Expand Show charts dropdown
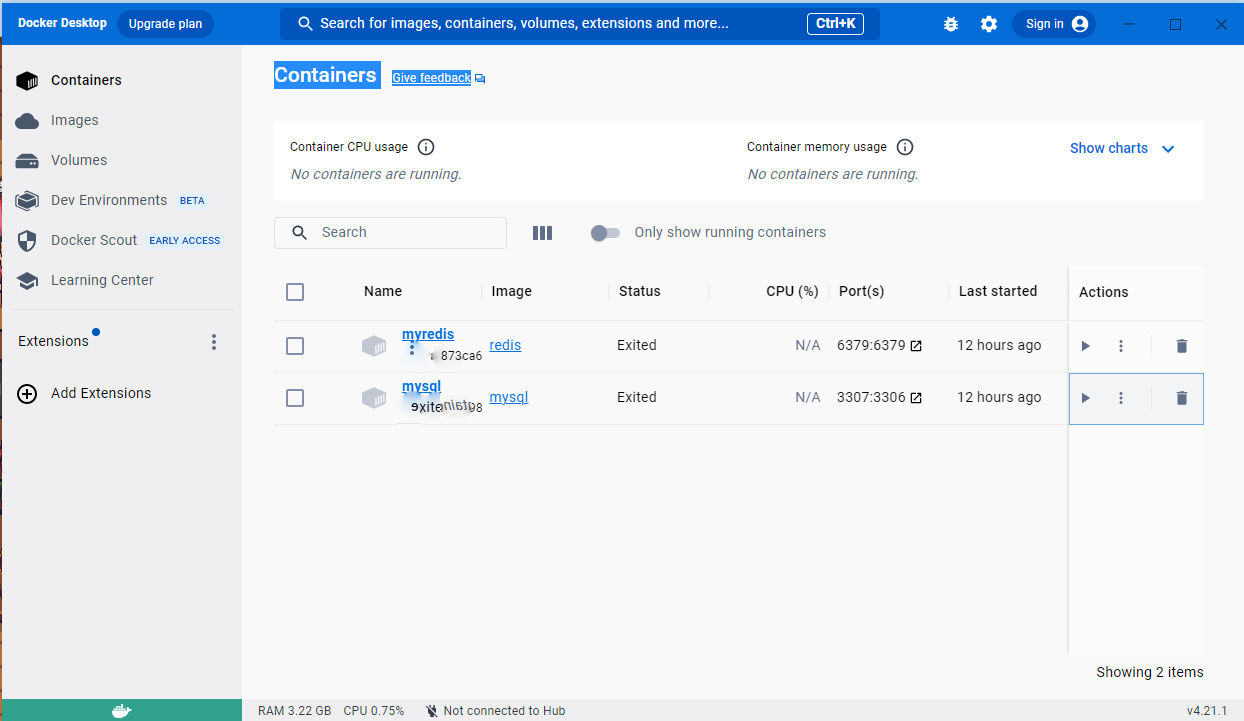The height and width of the screenshot is (721, 1244). (x=1122, y=148)
